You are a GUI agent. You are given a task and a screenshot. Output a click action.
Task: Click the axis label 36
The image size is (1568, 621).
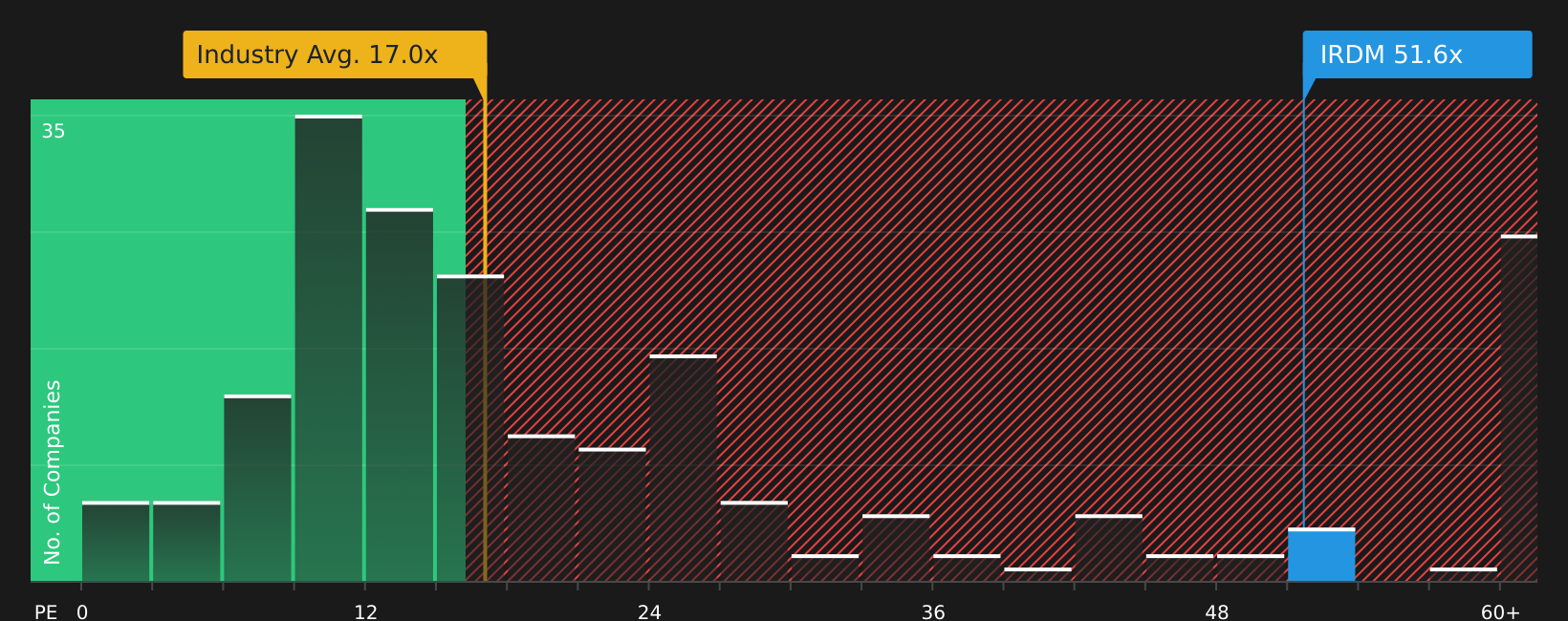click(933, 612)
